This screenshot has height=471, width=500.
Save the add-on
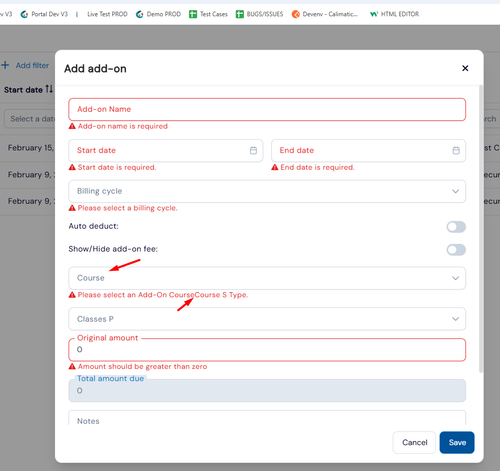tap(457, 442)
